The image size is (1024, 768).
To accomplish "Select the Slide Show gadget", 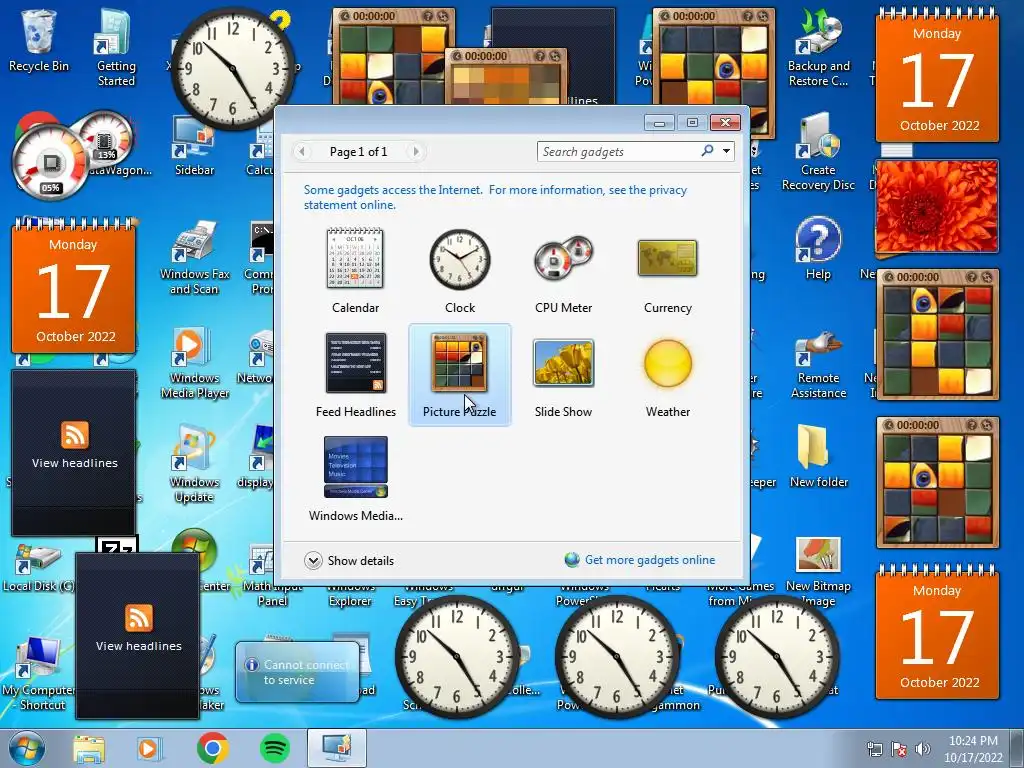I will tap(564, 374).
